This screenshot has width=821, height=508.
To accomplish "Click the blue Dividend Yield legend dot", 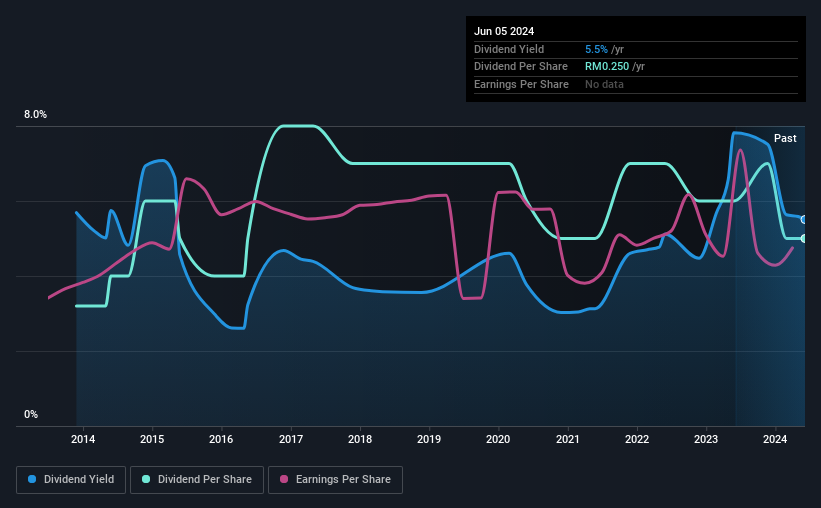I will coord(32,479).
